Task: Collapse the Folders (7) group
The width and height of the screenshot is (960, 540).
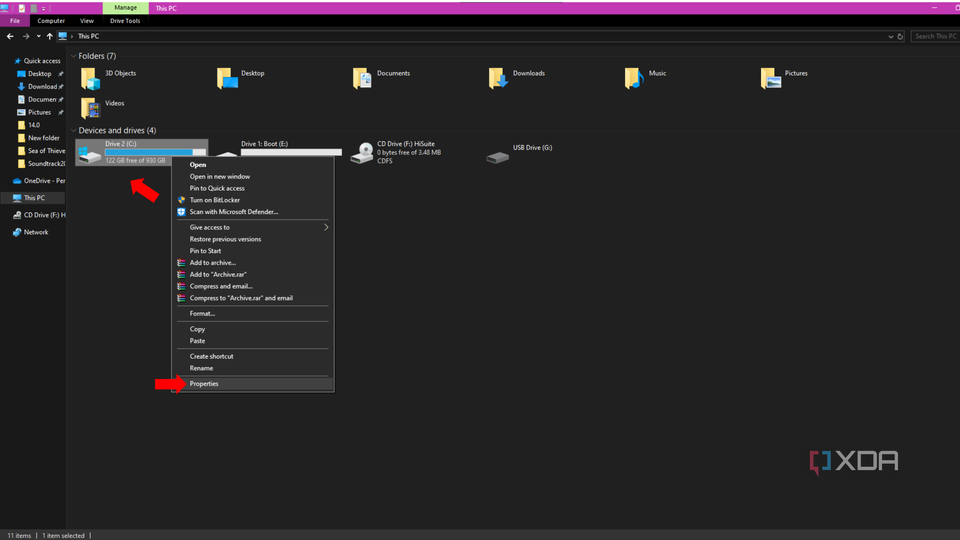Action: click(x=73, y=56)
